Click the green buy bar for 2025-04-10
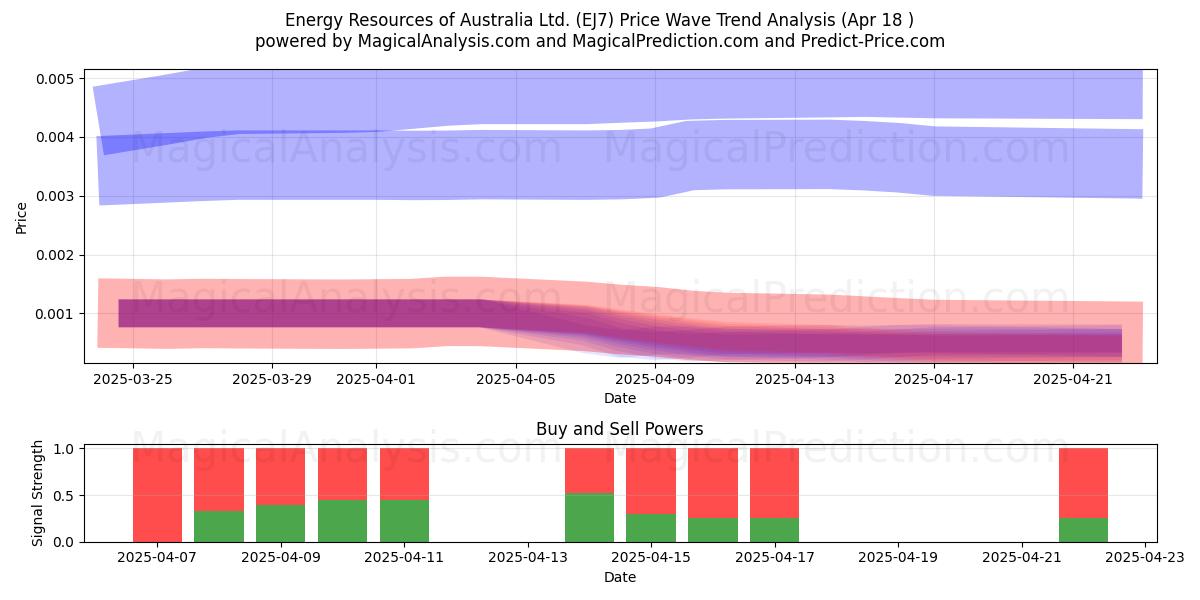This screenshot has width=1200, height=600. 342,521
